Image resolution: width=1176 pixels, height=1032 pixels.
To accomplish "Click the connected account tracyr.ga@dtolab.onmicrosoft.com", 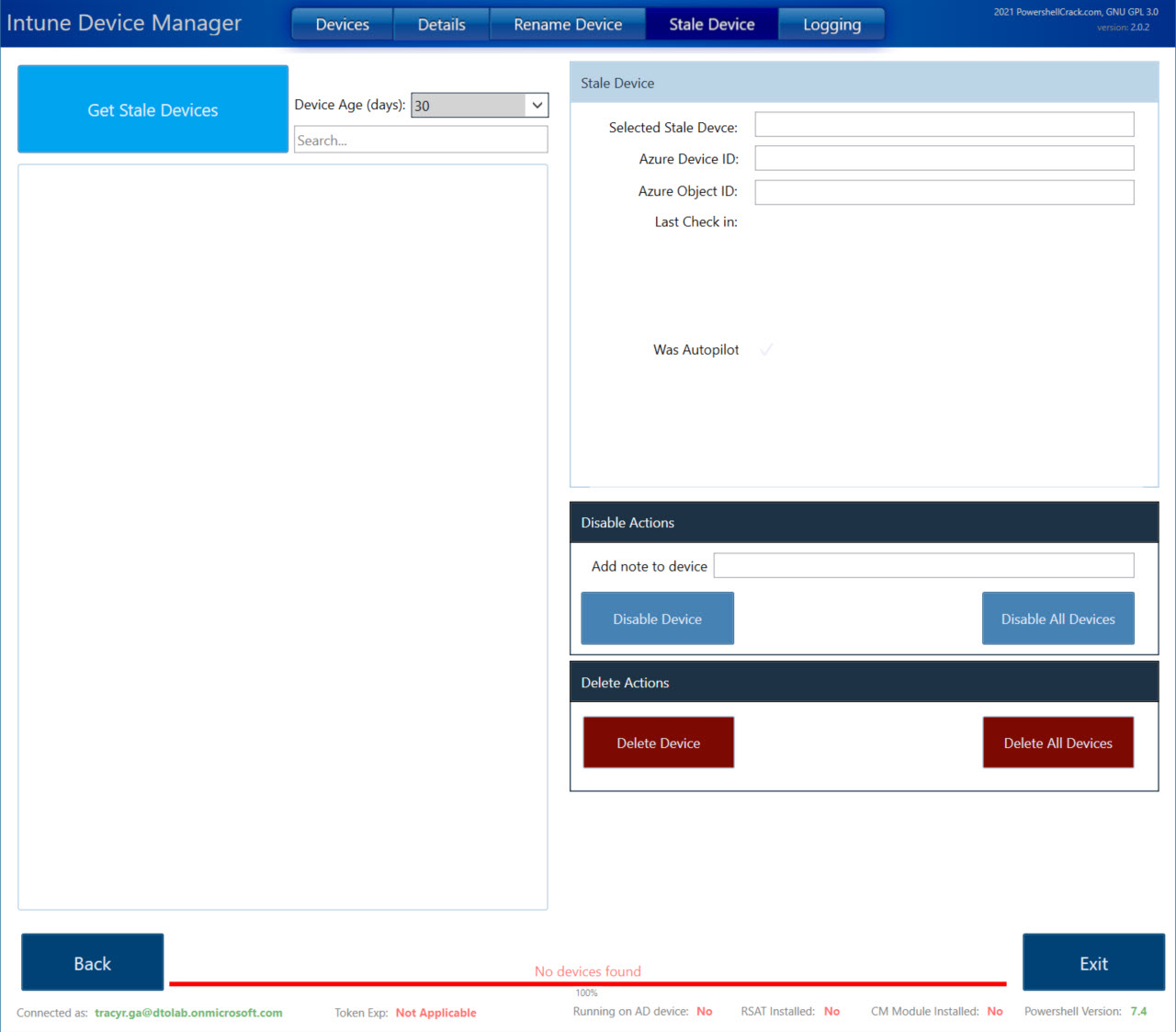I will click(188, 1013).
